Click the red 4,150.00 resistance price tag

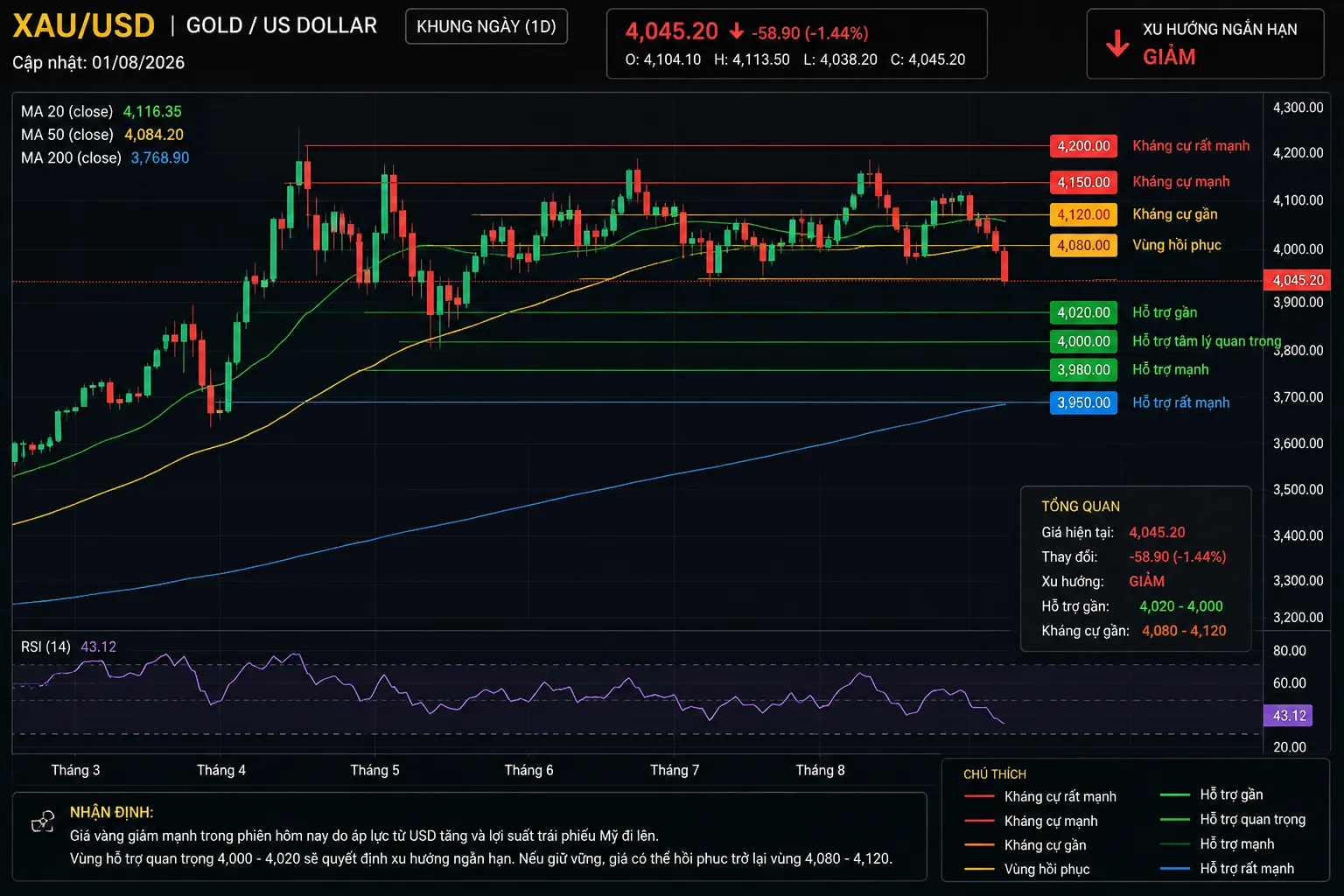(x=1083, y=182)
